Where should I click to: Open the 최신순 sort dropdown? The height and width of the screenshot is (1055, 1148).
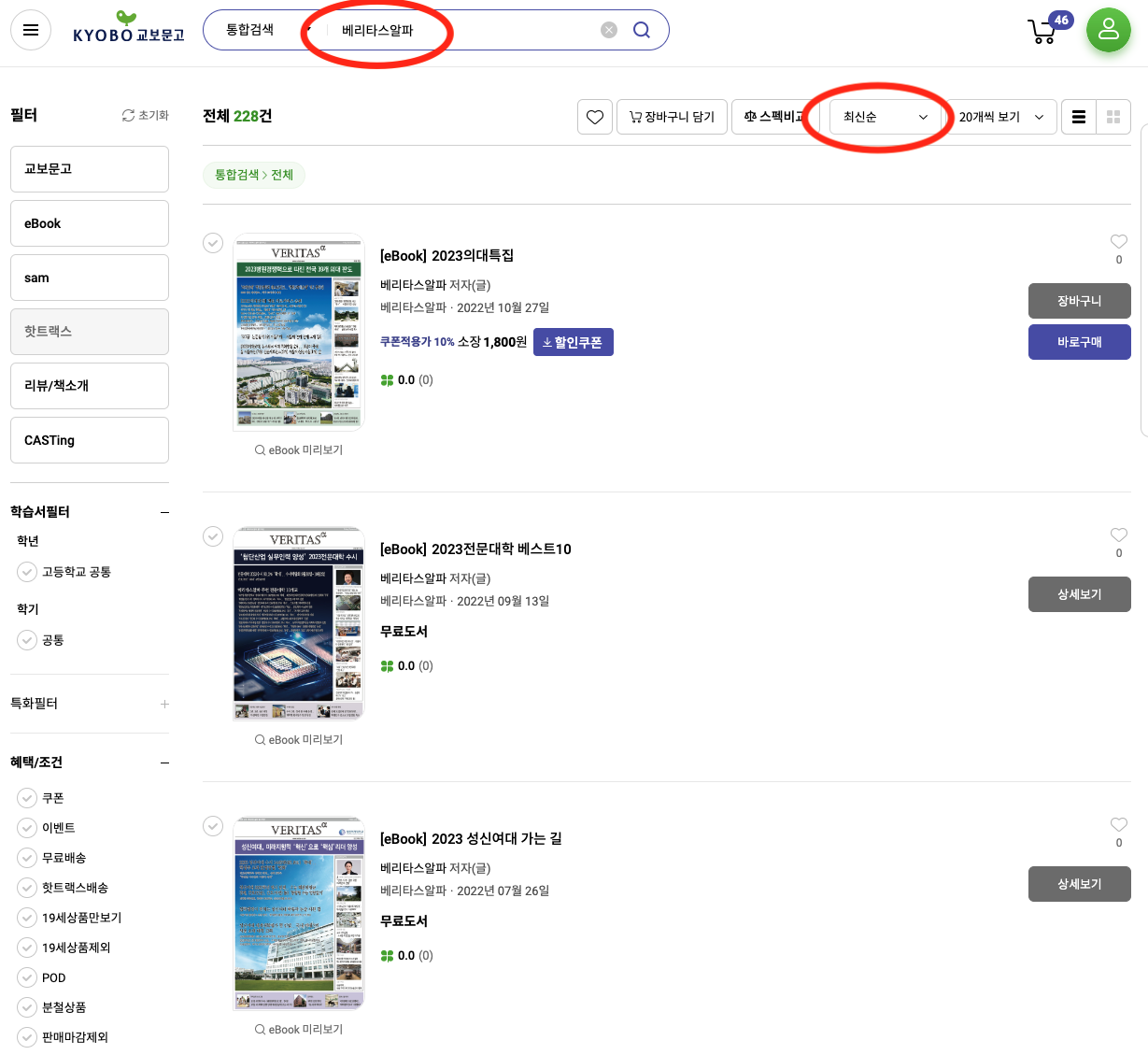886,117
